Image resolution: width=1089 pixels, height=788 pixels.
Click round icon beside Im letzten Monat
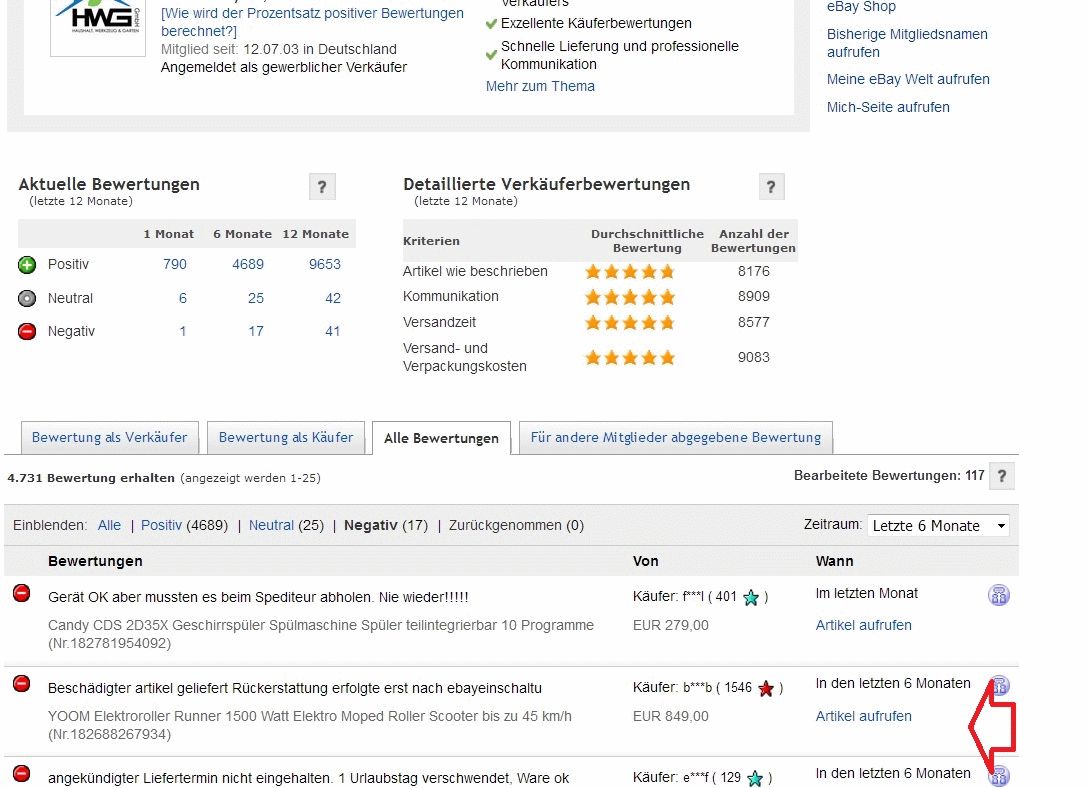998,595
